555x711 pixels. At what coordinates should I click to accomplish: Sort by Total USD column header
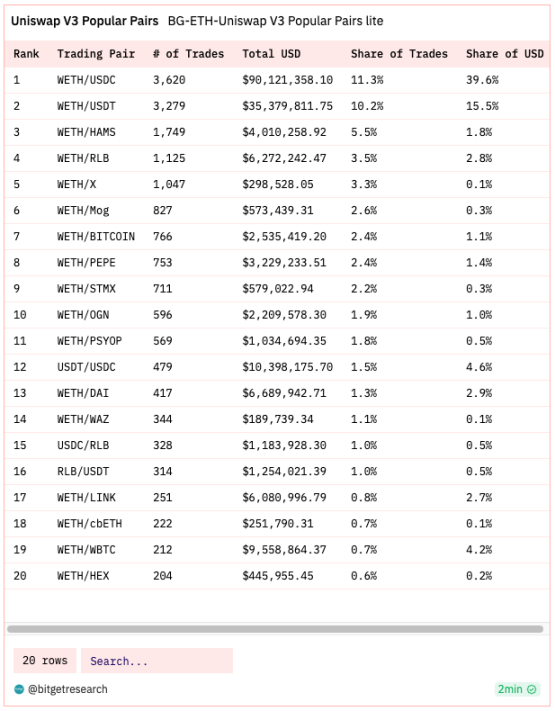(271, 54)
